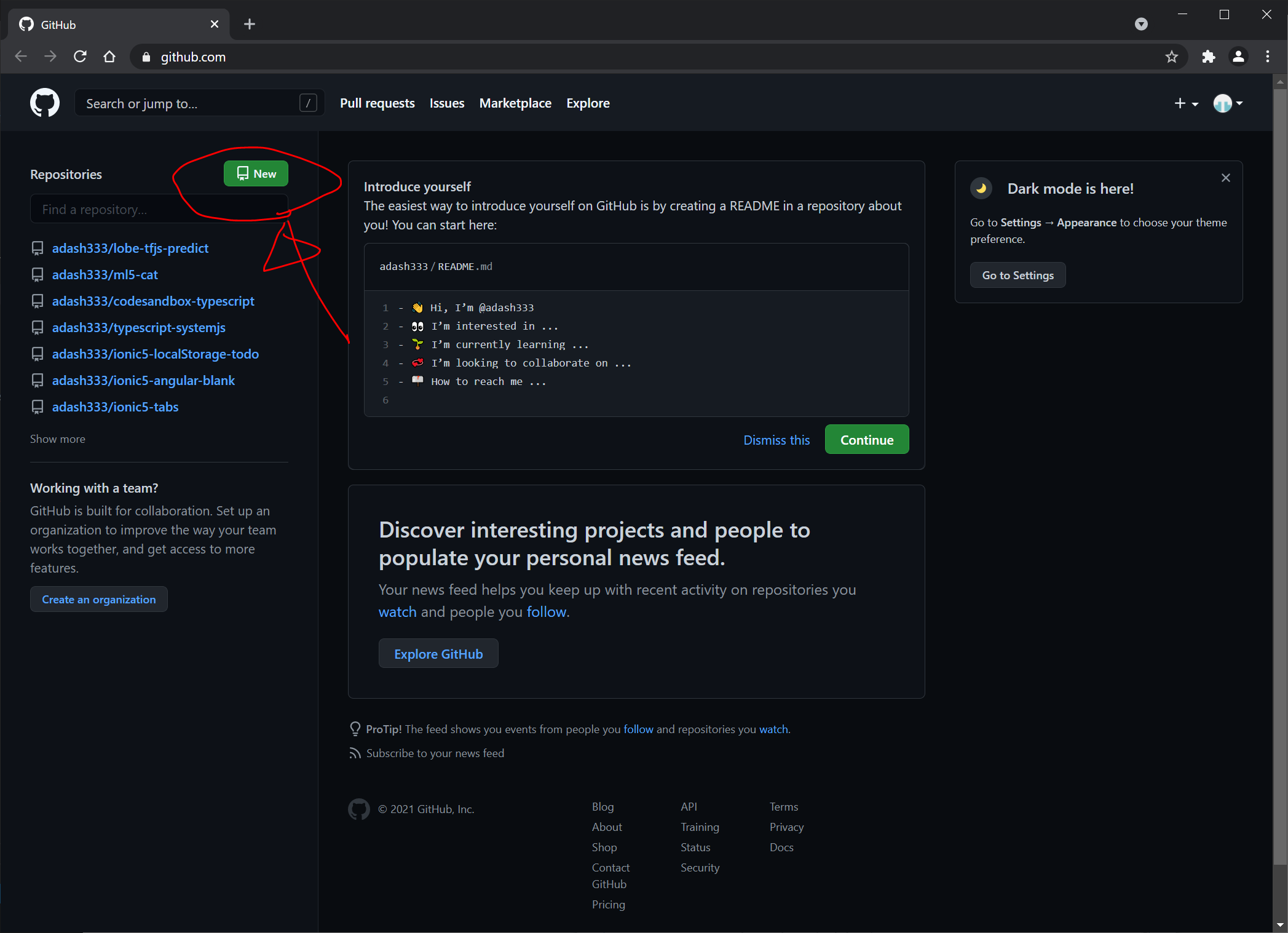Open the Terms footer link
1288x933 pixels.
(x=784, y=806)
